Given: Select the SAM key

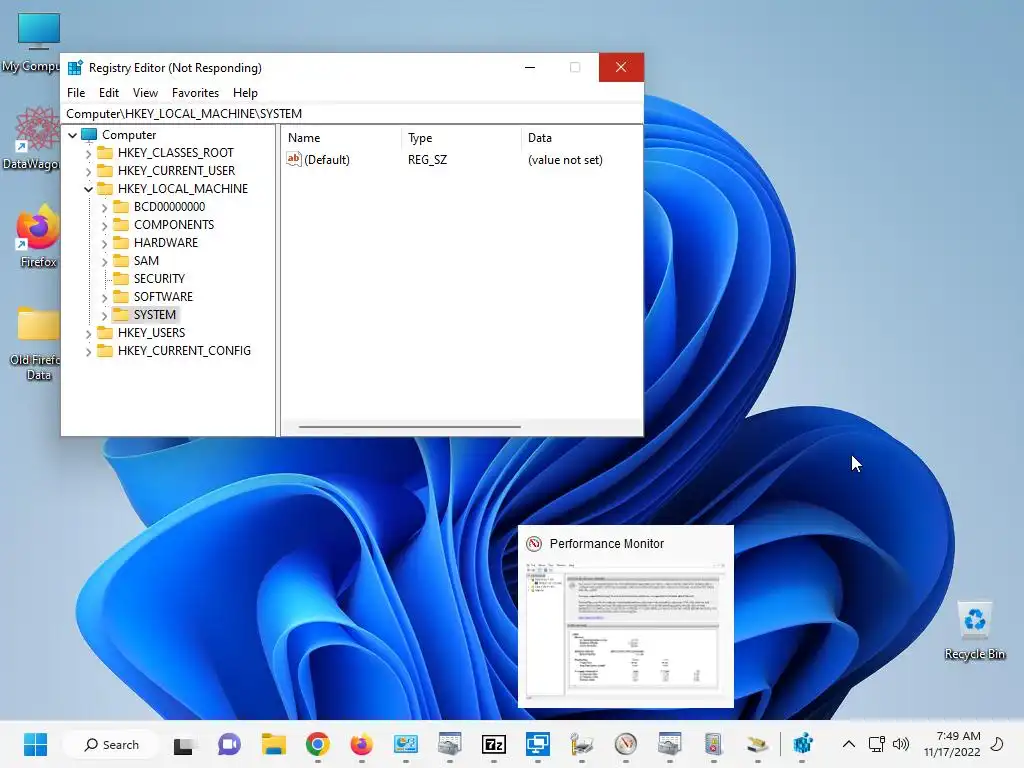Looking at the screenshot, I should 146,261.
